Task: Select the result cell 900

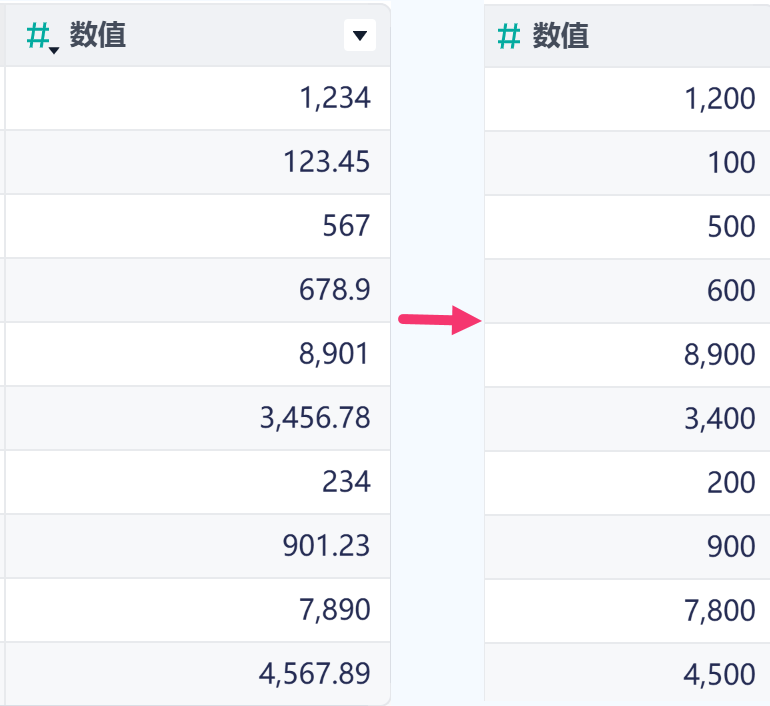Action: [x=627, y=547]
